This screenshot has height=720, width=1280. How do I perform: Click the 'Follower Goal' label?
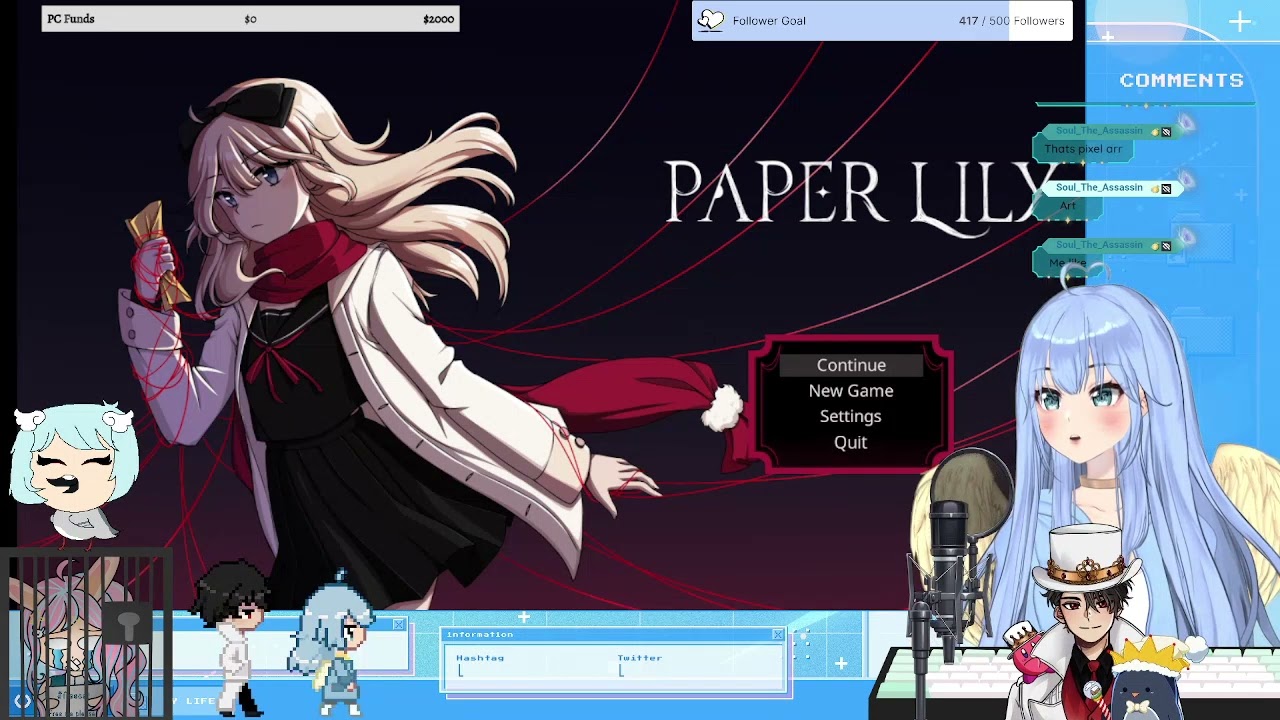(769, 20)
